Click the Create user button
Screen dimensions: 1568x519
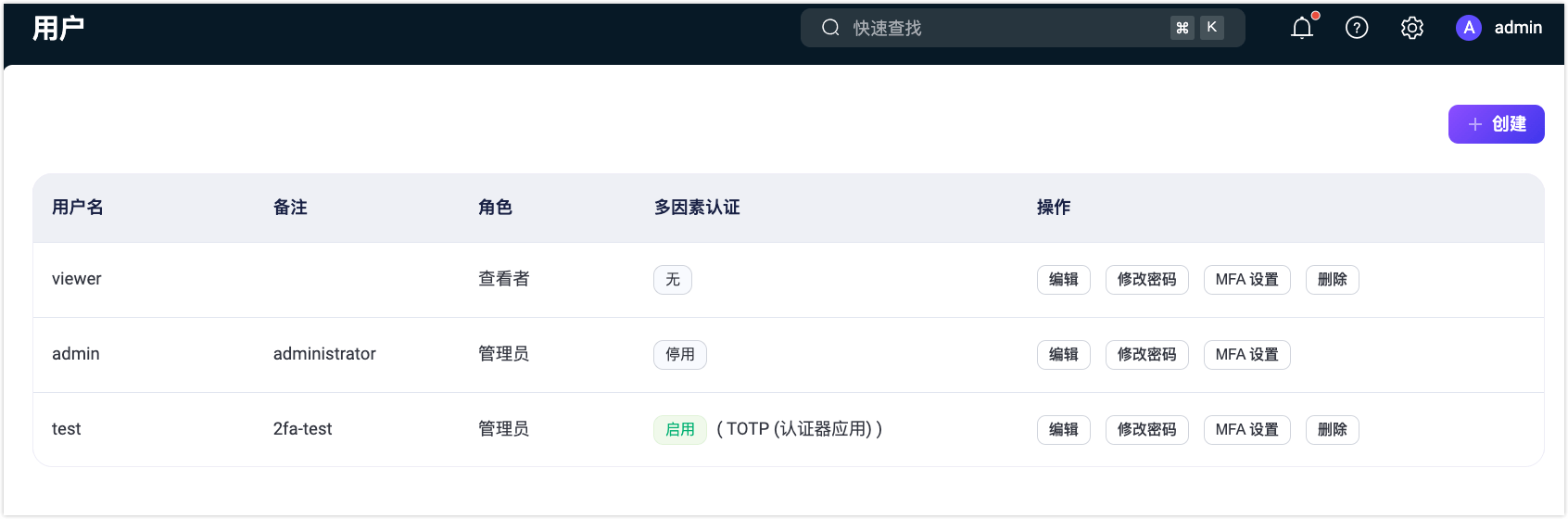tap(1496, 124)
